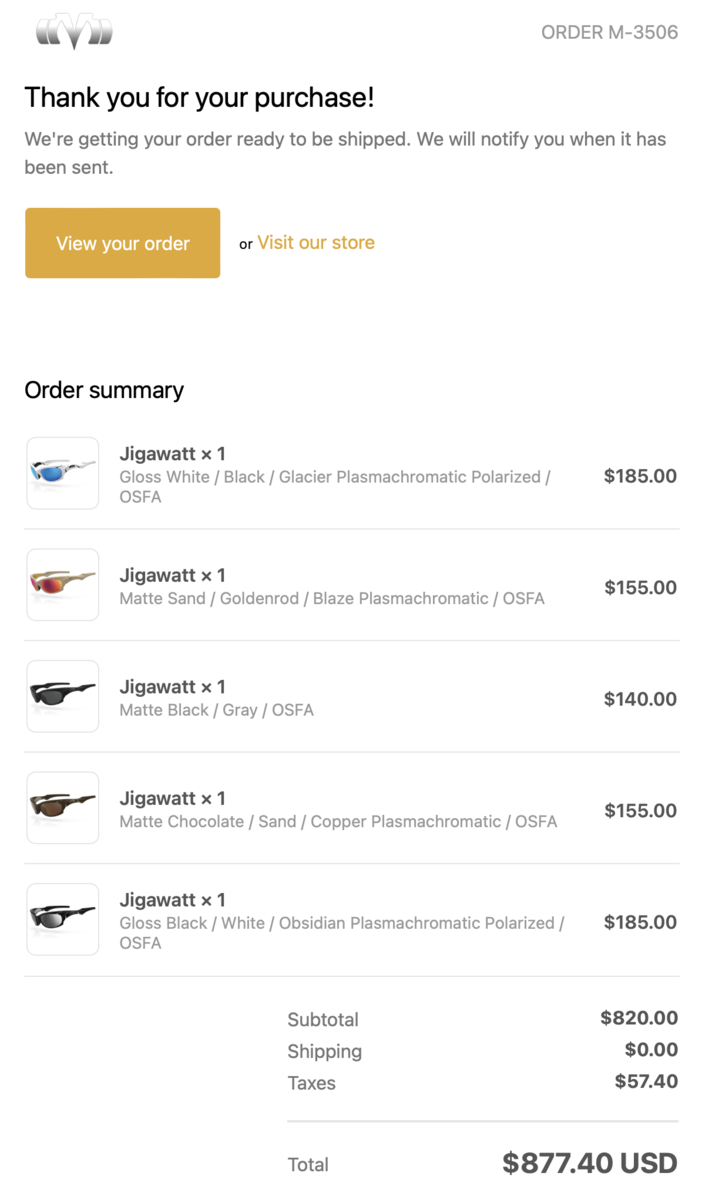Click the Thank you for your purchase heading
The height and width of the screenshot is (1200, 712).
(x=199, y=97)
